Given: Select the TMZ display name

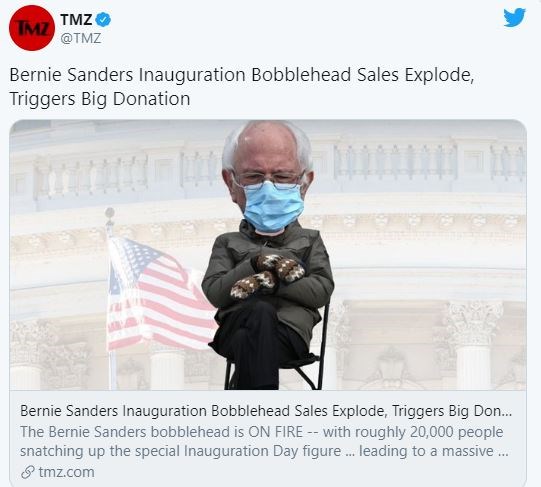Looking at the screenshot, I should click(x=76, y=19).
